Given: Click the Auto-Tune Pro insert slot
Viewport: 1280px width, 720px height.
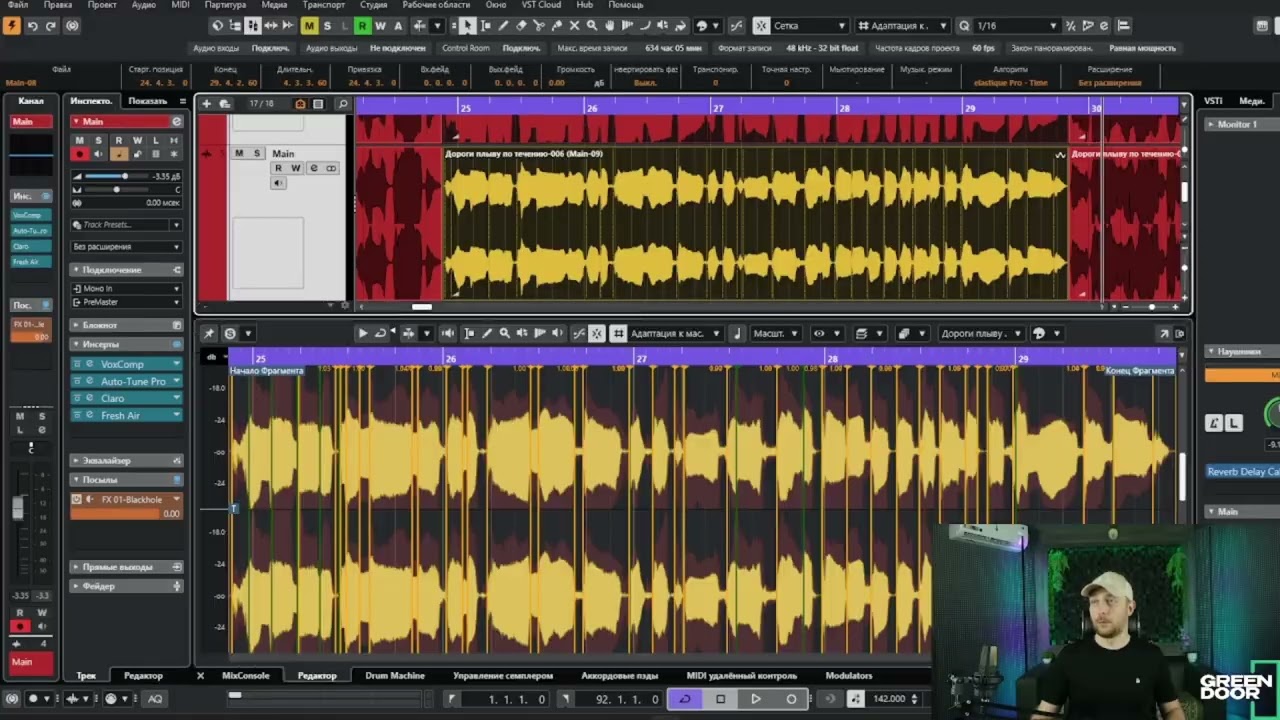Looking at the screenshot, I should [x=132, y=381].
